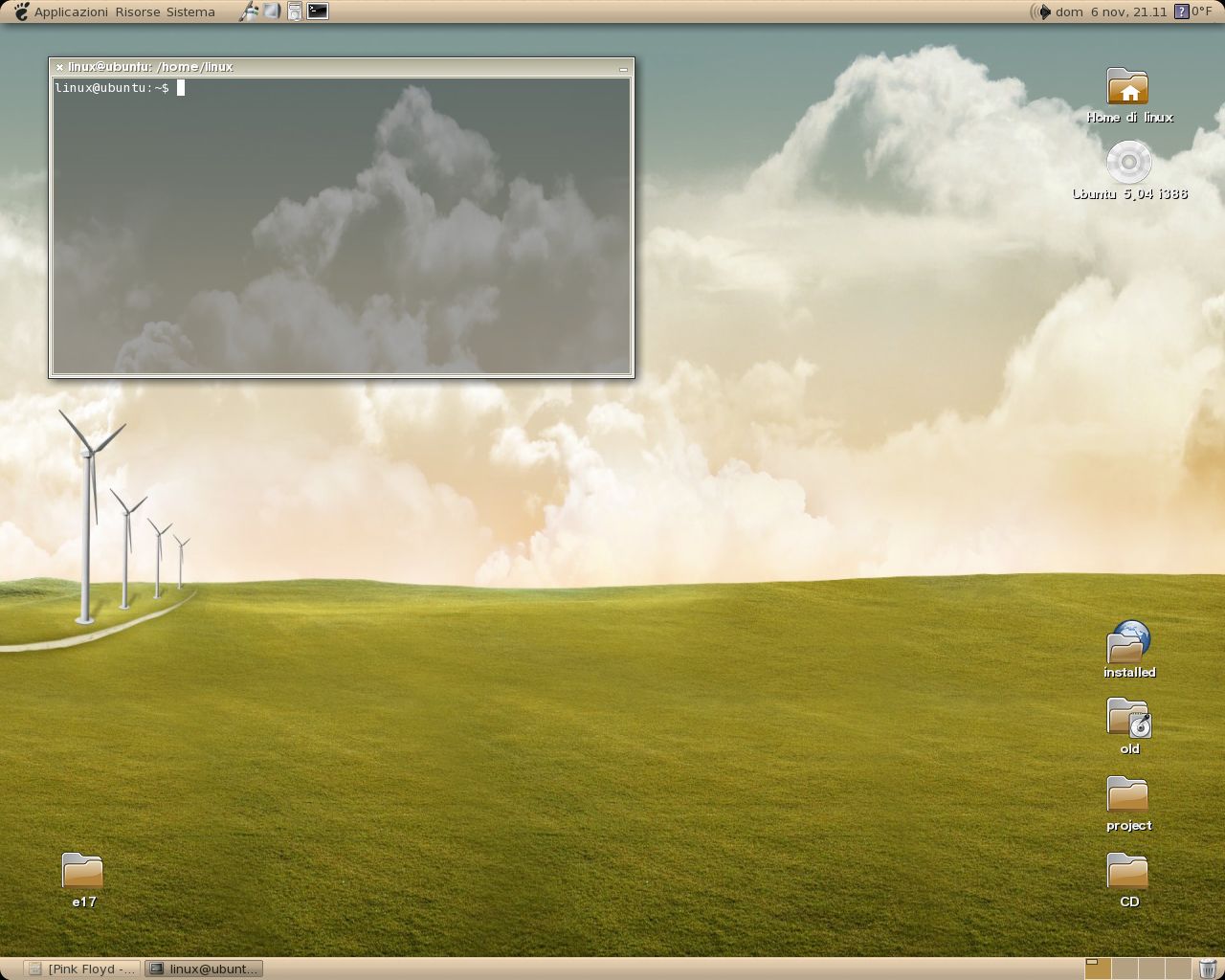The height and width of the screenshot is (980, 1225).
Task: Open the Sistema menu
Action: (190, 11)
